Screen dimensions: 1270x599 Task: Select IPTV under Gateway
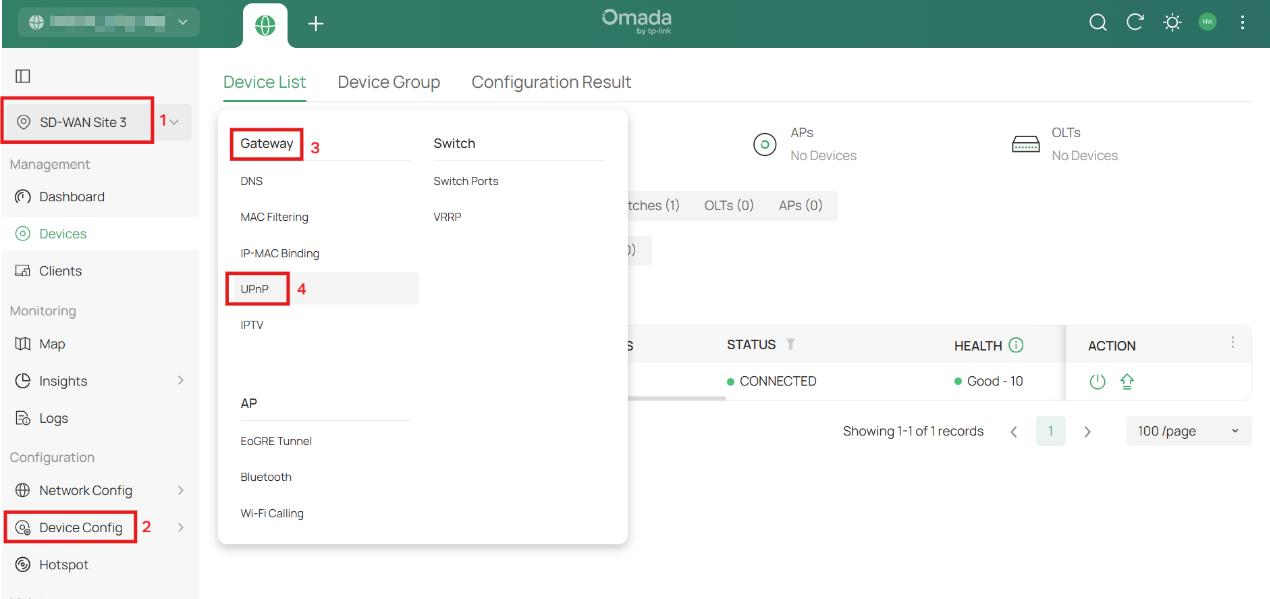coord(252,325)
